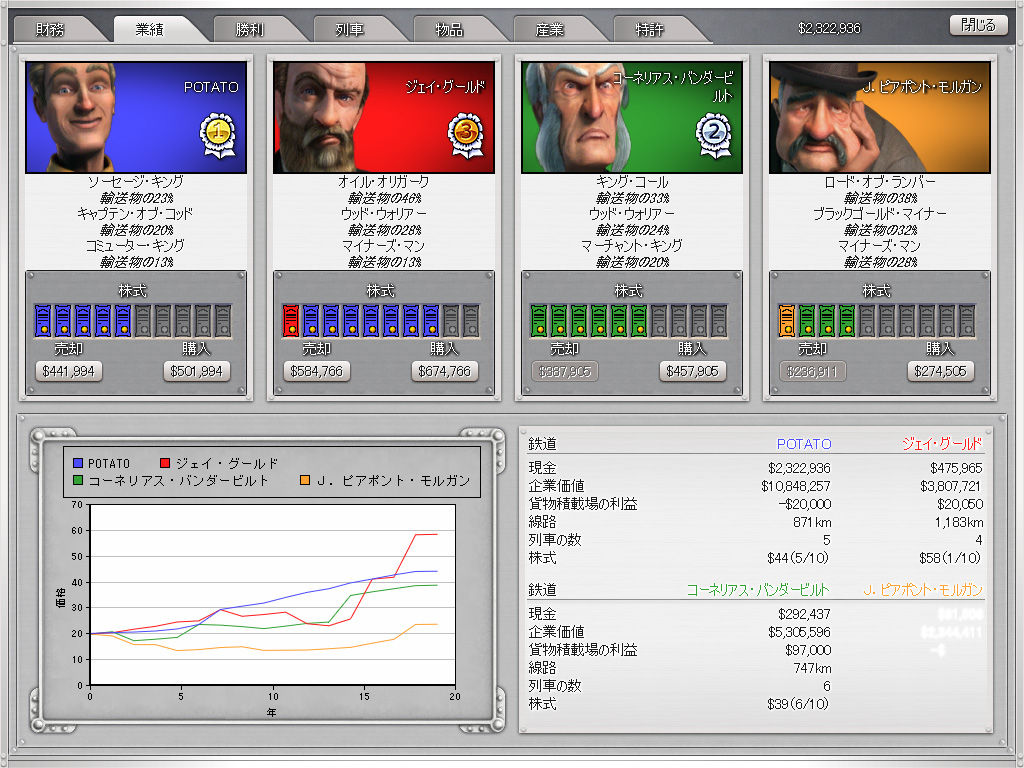This screenshot has width=1024, height=768.
Task: Click マーチャント・キング title text
Action: pos(632,246)
